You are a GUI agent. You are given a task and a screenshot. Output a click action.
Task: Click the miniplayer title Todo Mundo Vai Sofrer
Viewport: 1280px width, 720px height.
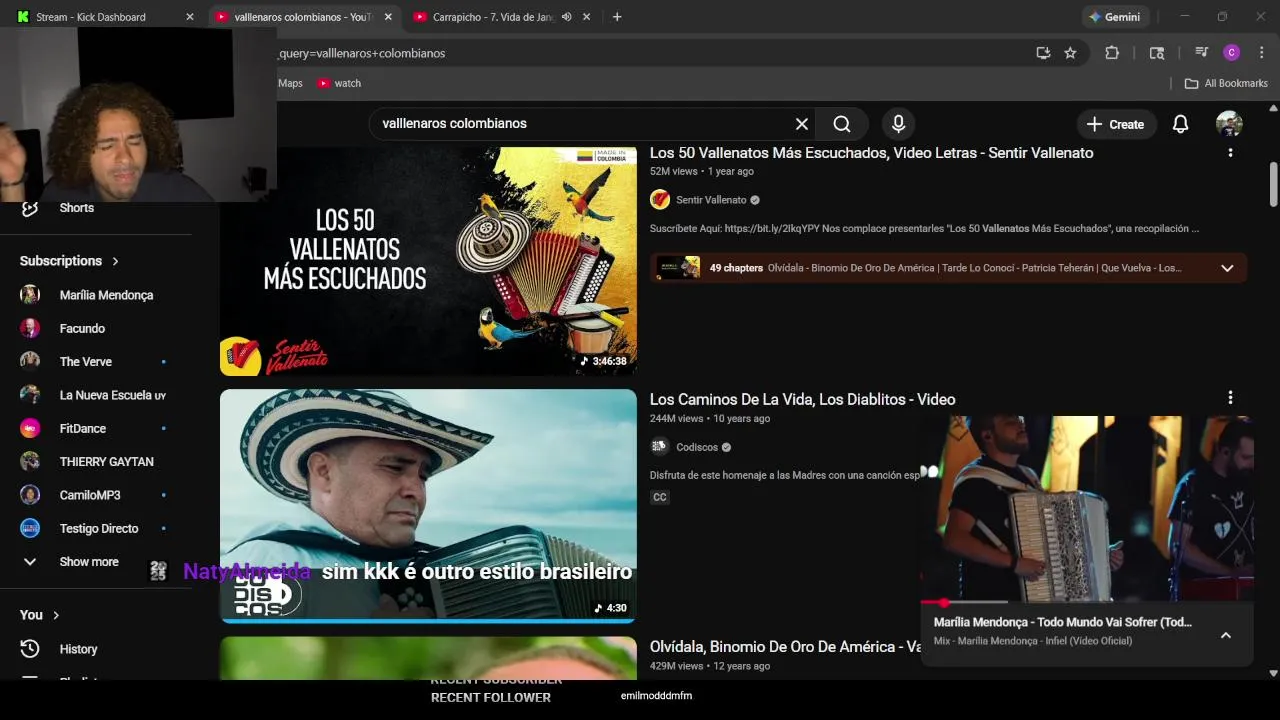[x=1063, y=622]
